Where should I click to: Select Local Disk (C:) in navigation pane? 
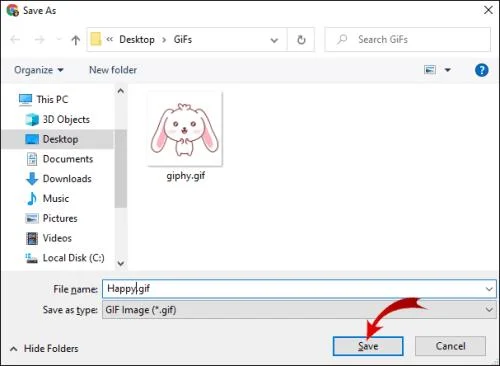tap(73, 258)
